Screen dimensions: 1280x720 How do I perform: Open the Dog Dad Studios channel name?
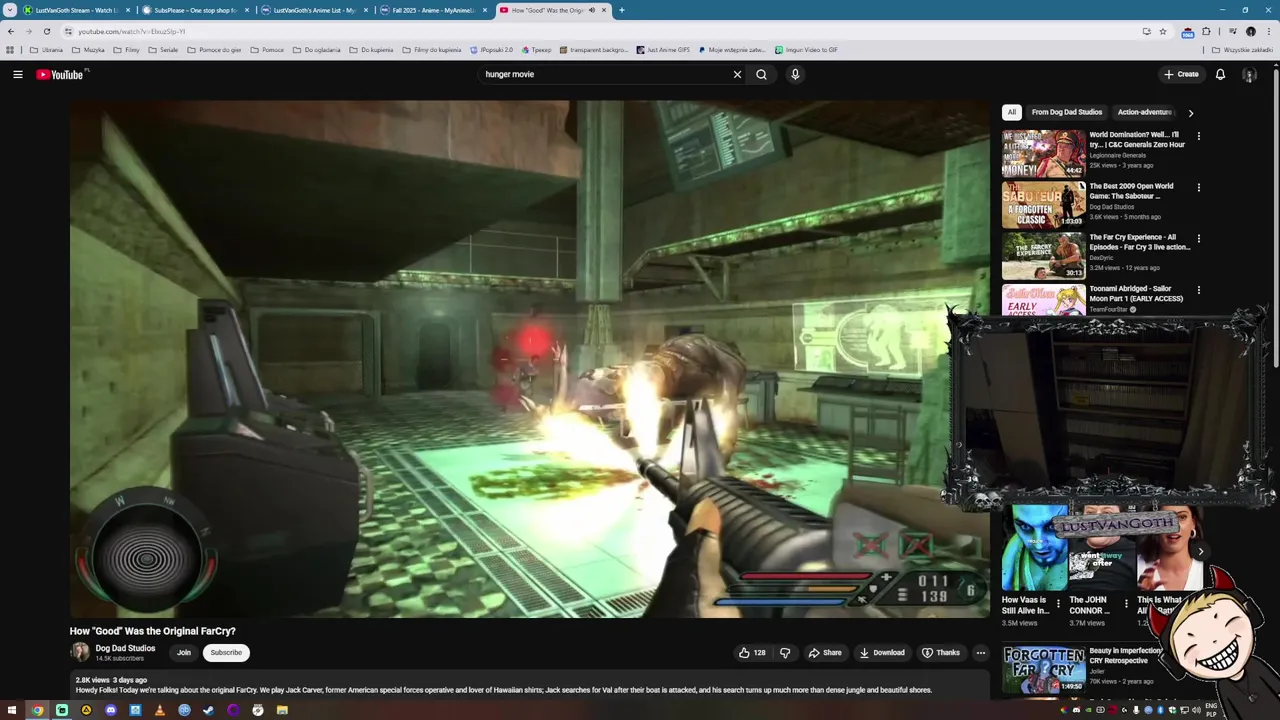pos(125,648)
